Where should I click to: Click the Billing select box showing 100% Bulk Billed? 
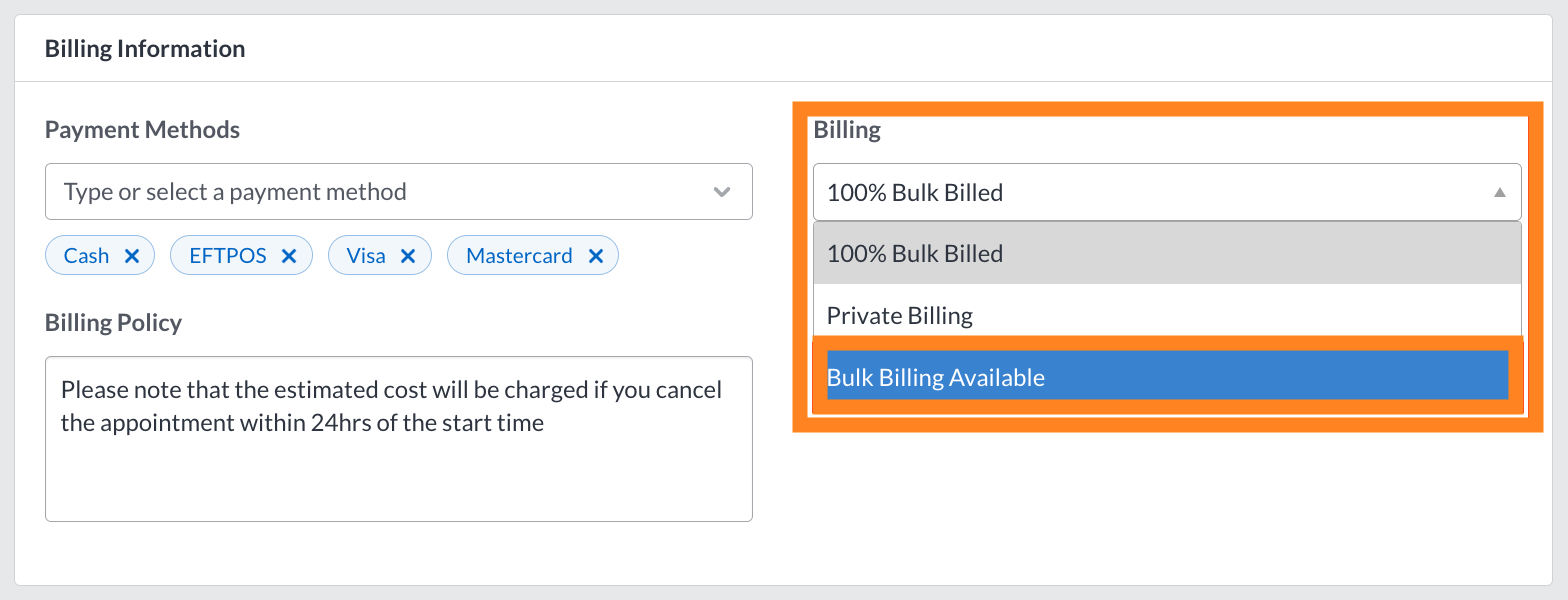point(1150,192)
